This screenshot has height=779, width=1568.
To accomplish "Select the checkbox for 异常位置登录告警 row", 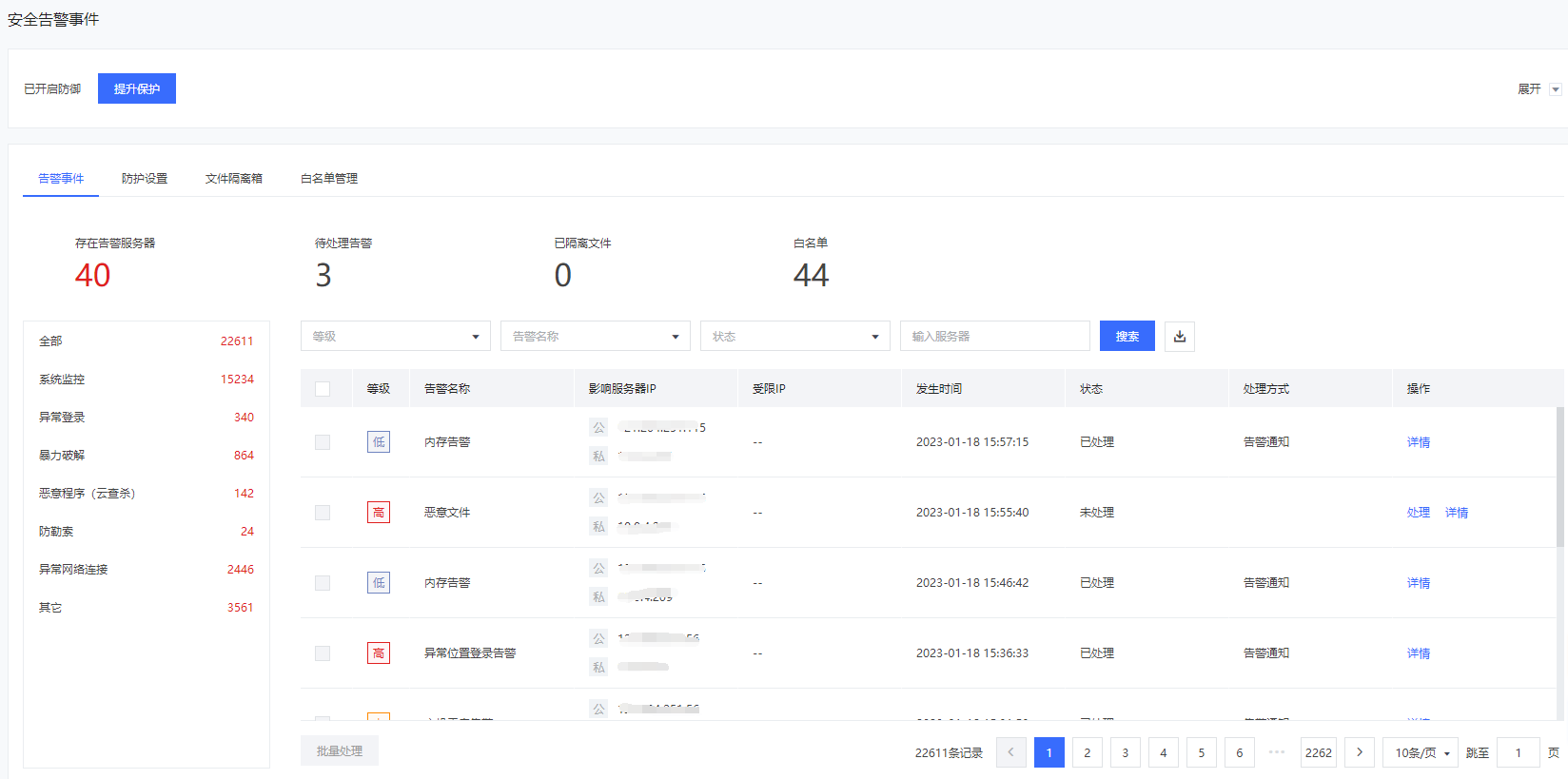I will click(323, 653).
